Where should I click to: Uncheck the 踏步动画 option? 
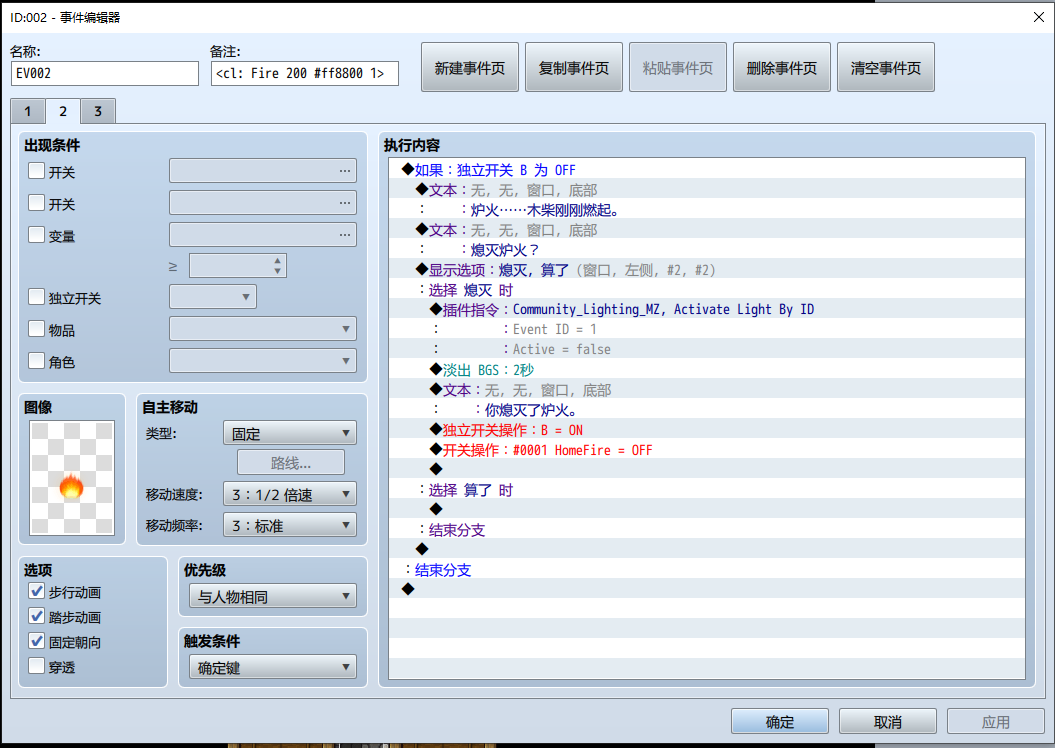(x=36, y=615)
